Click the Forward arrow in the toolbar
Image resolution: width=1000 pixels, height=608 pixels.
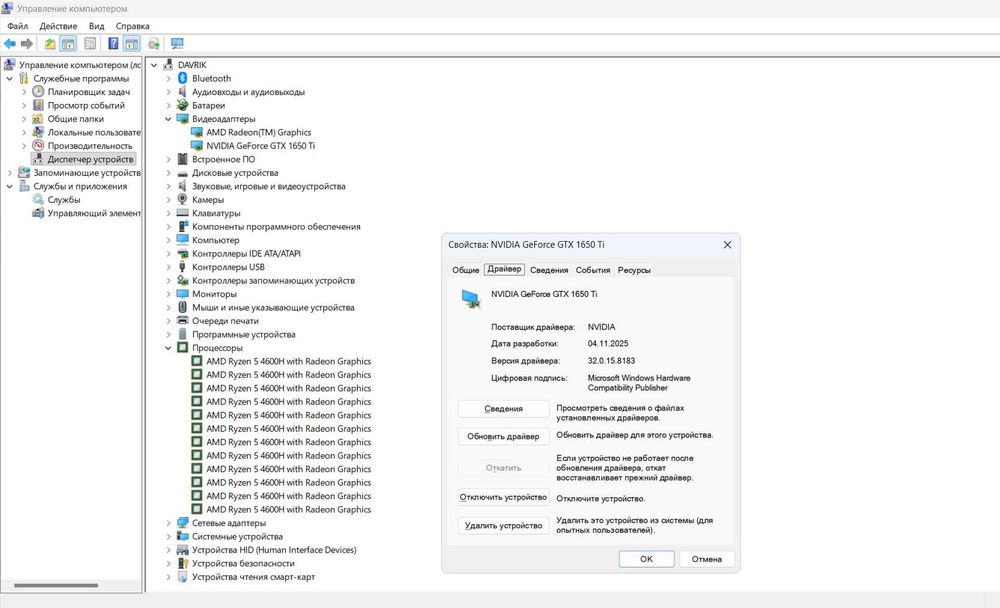coord(27,43)
